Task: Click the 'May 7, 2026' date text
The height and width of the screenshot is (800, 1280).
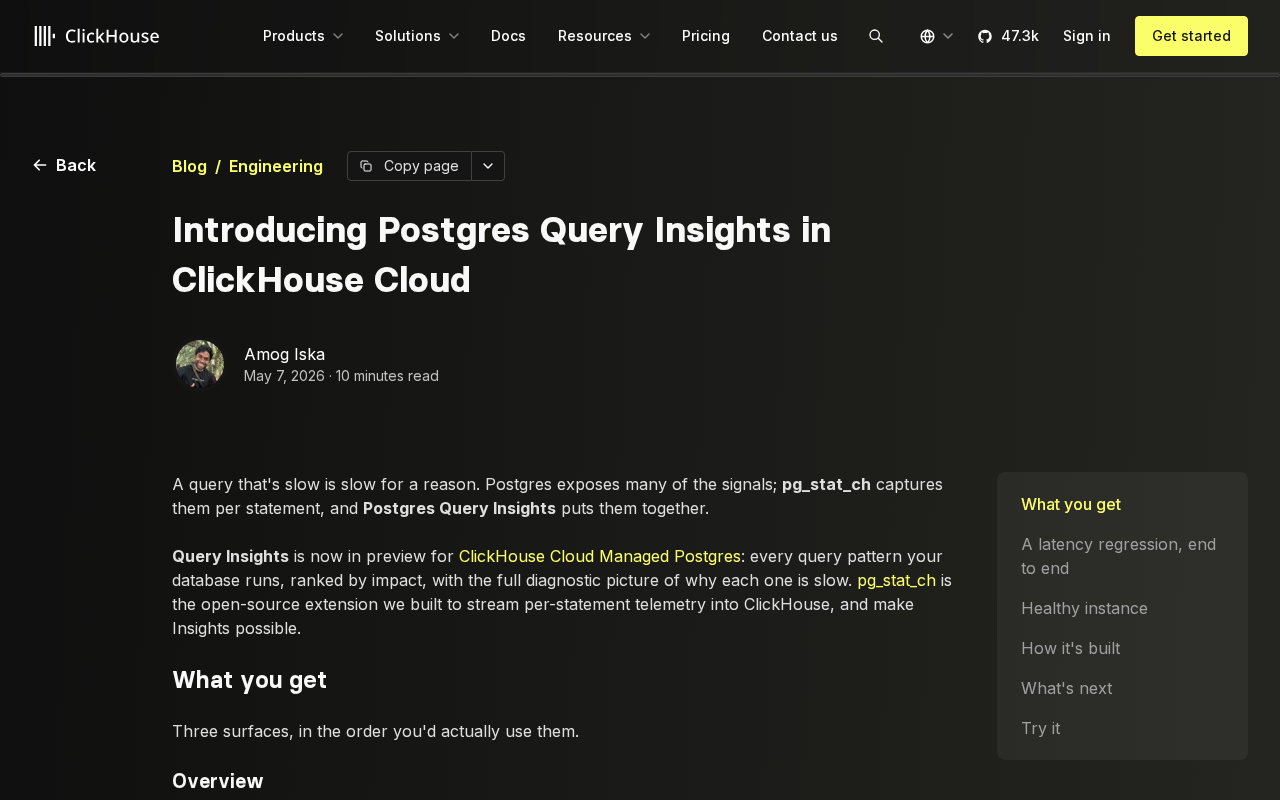Action: tap(284, 376)
